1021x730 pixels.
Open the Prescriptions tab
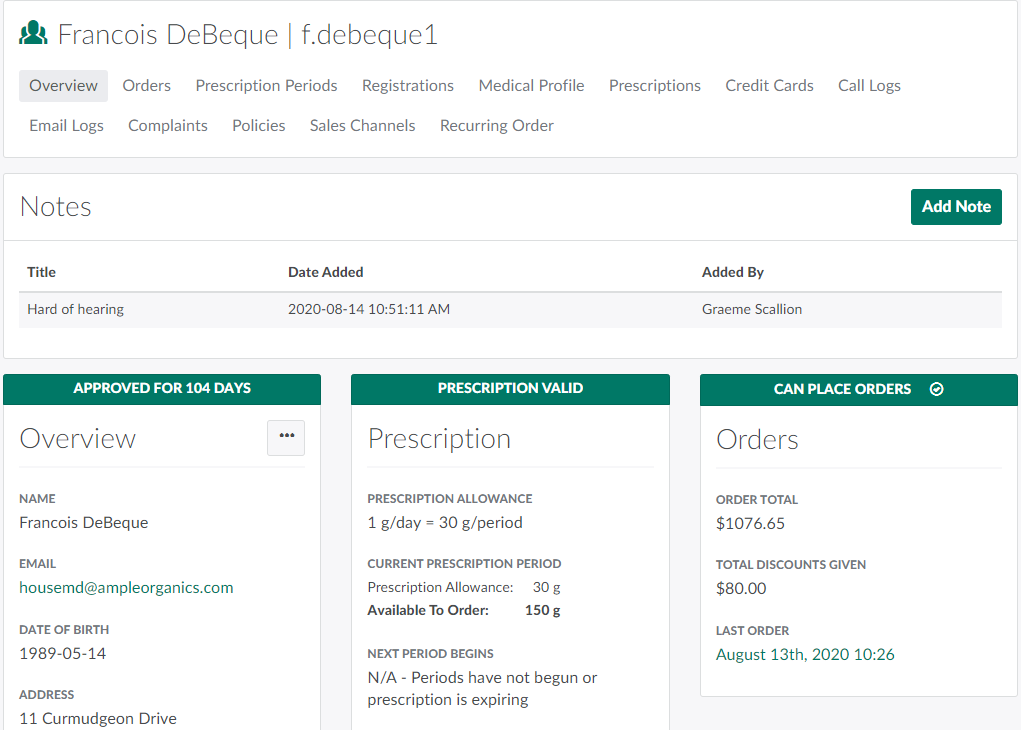(655, 86)
